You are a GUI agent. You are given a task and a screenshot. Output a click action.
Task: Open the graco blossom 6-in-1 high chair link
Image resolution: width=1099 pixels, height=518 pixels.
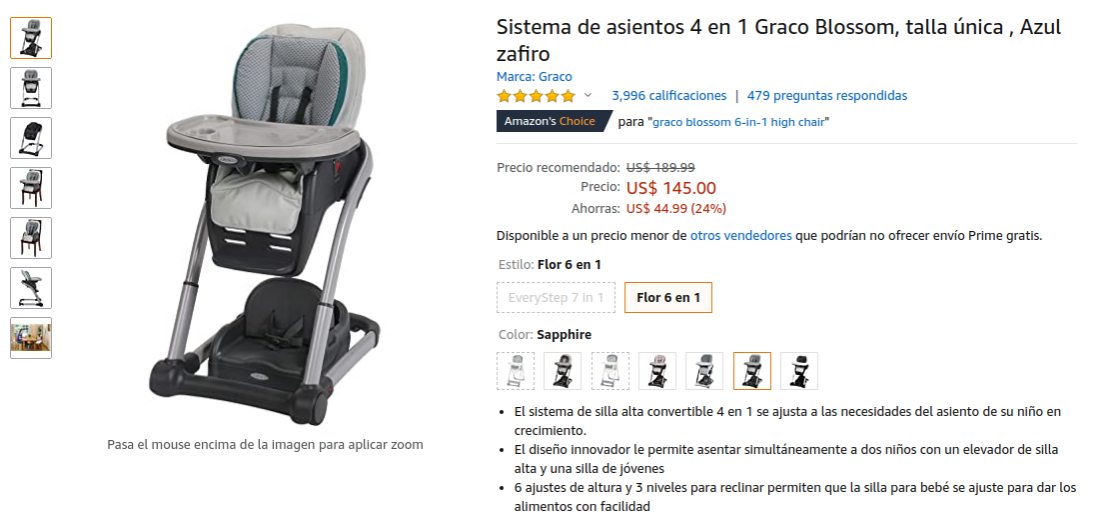coord(739,122)
